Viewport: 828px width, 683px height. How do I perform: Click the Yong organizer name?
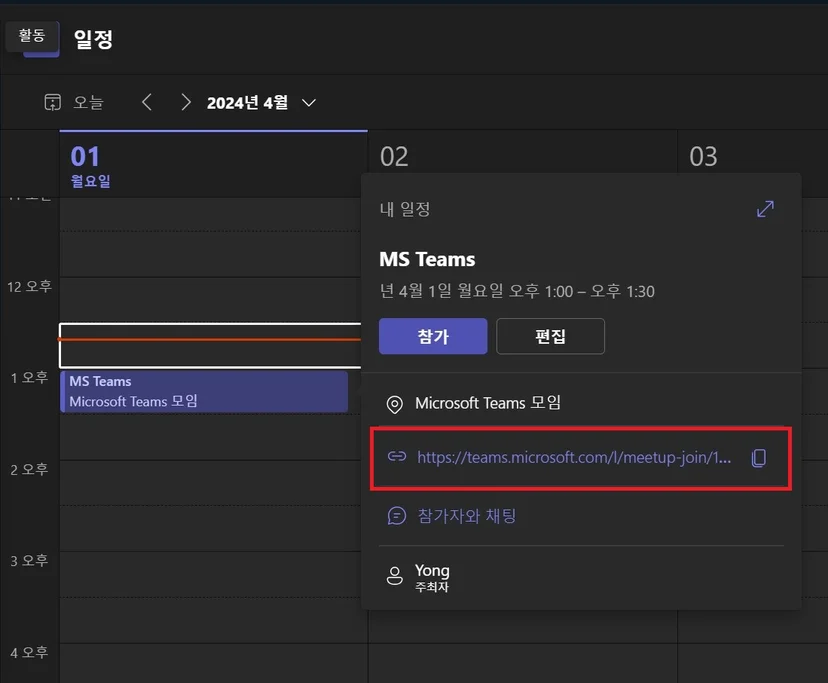(x=432, y=570)
